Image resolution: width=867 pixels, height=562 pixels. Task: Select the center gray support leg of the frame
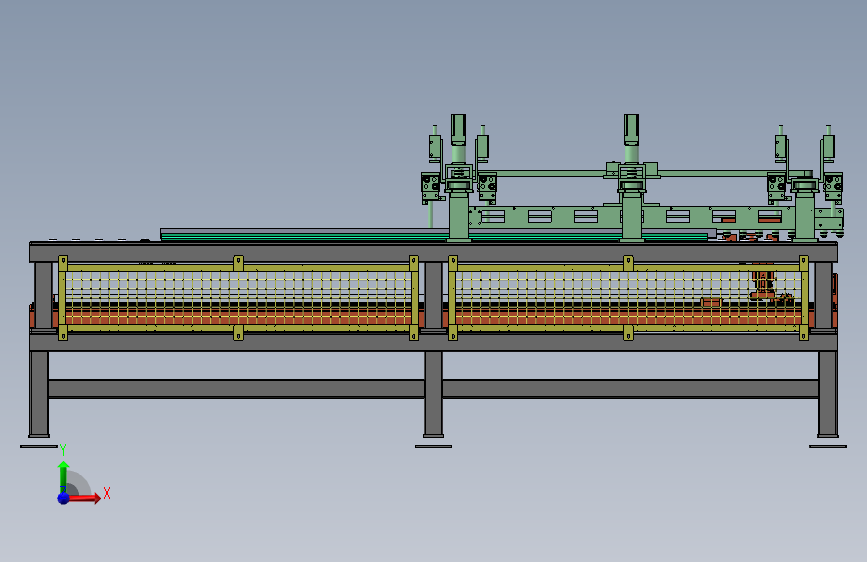[x=434, y=393]
